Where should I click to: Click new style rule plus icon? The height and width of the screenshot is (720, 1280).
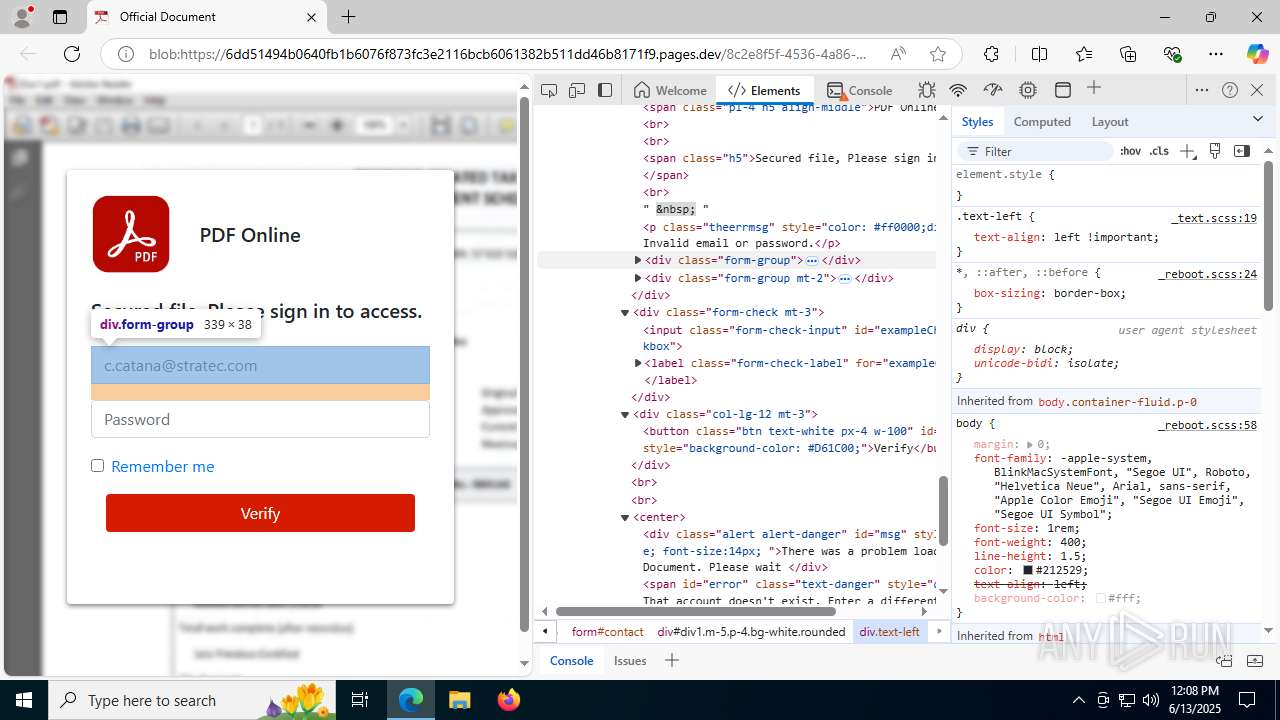(1187, 151)
